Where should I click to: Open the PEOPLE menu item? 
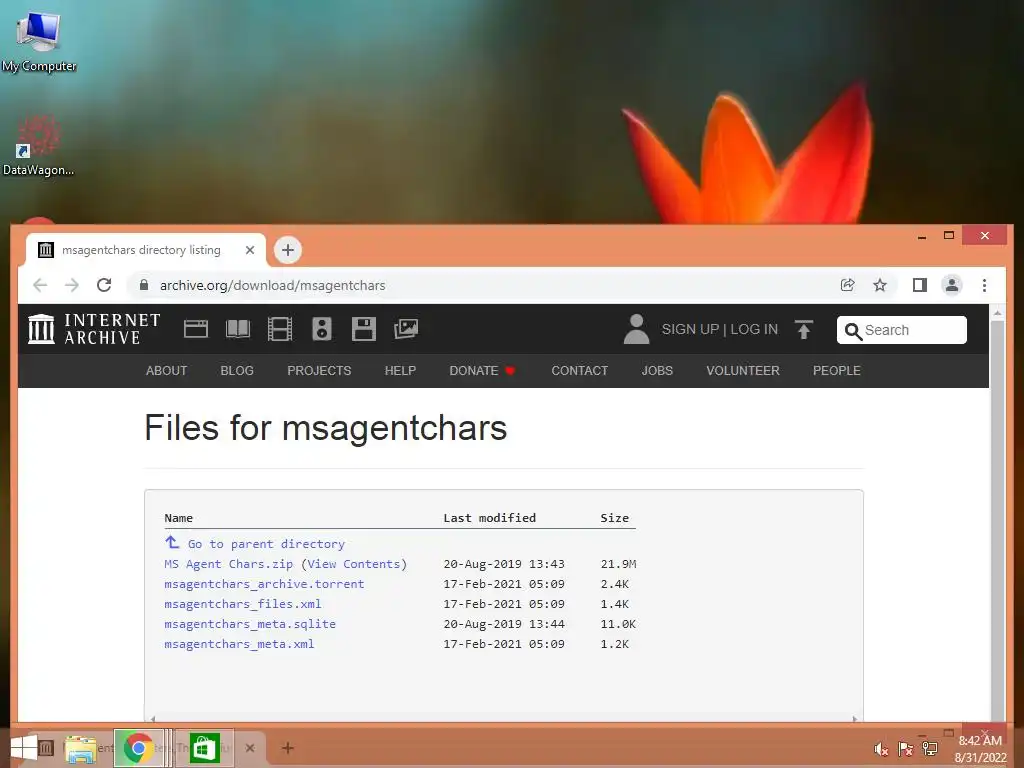pos(837,371)
